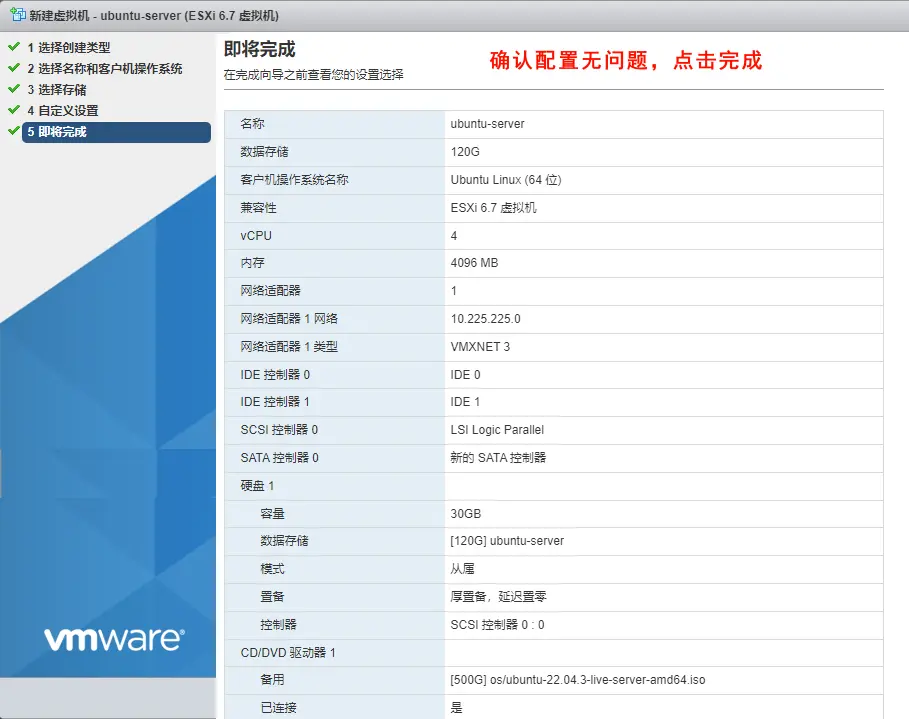Click the 容量 label under 硬盘 1

click(x=272, y=514)
